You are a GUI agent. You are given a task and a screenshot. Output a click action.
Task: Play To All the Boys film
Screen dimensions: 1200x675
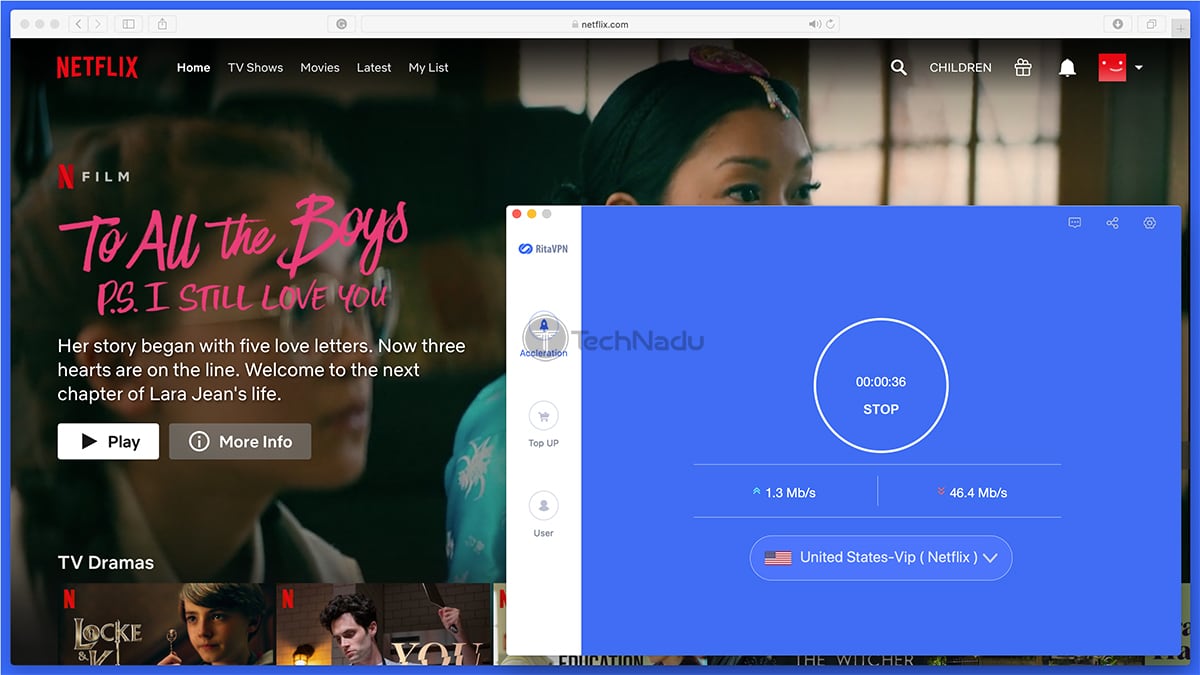[x=108, y=442]
